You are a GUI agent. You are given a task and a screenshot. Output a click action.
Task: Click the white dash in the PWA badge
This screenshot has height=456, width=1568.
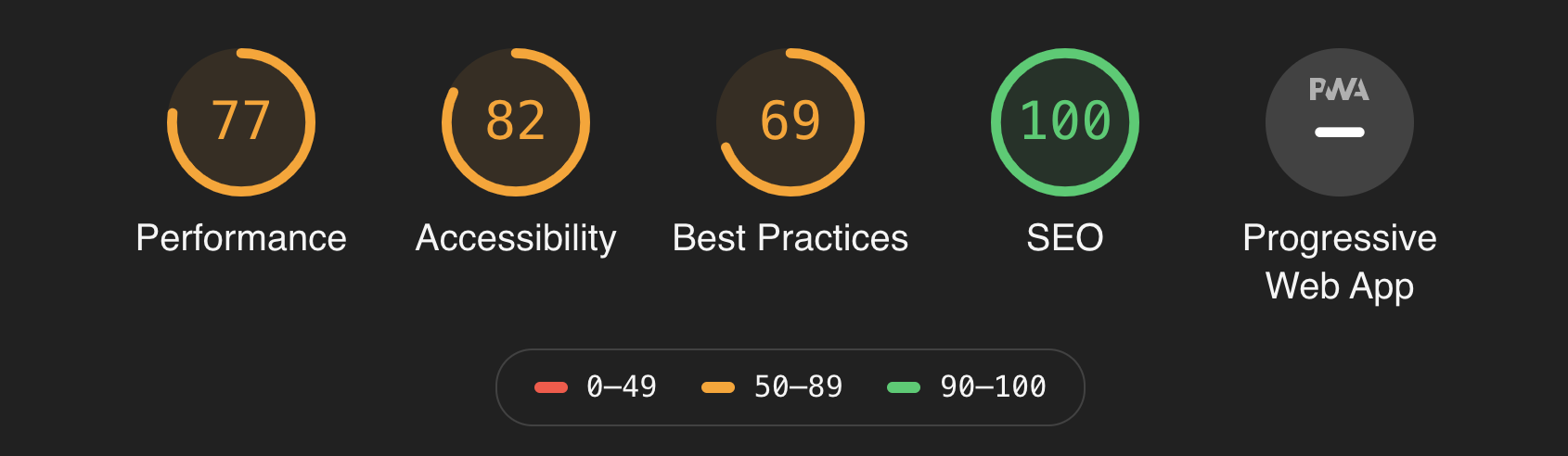[x=1340, y=132]
